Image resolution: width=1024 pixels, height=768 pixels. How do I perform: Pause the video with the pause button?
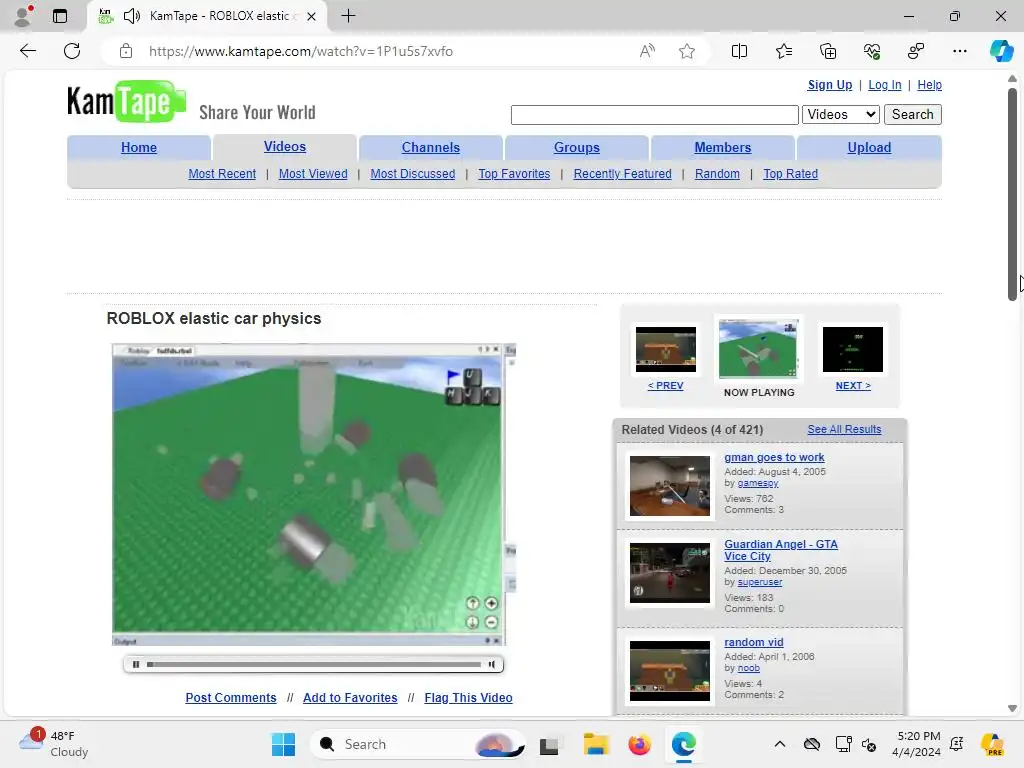136,664
